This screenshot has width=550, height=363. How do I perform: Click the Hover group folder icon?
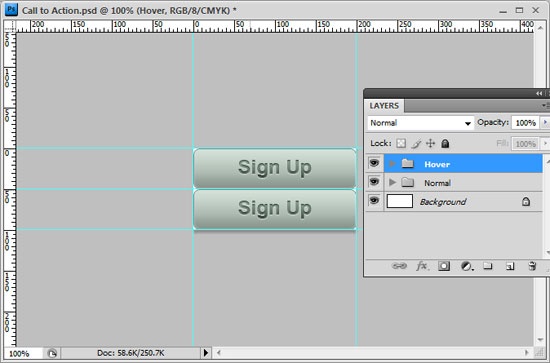coord(408,163)
